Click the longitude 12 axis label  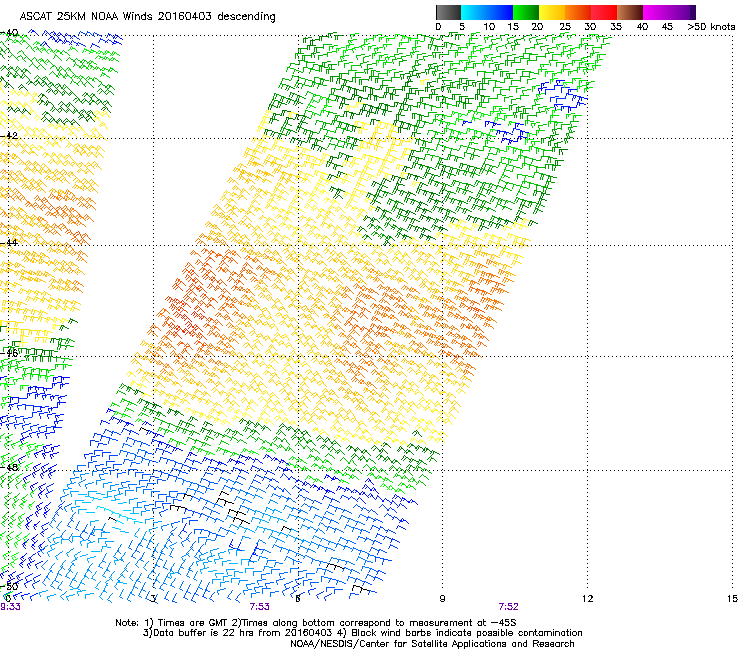(x=587, y=599)
